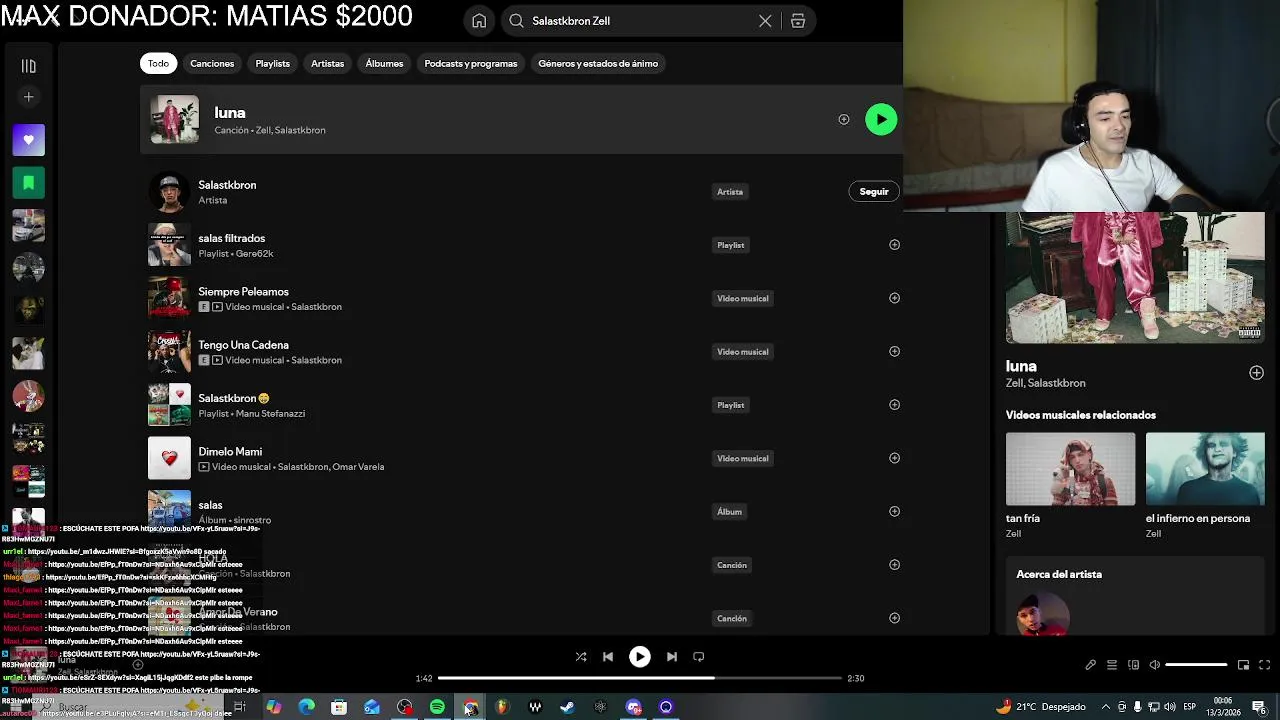The height and width of the screenshot is (720, 1280).
Task: Add luna top result to library
Action: click(x=844, y=119)
